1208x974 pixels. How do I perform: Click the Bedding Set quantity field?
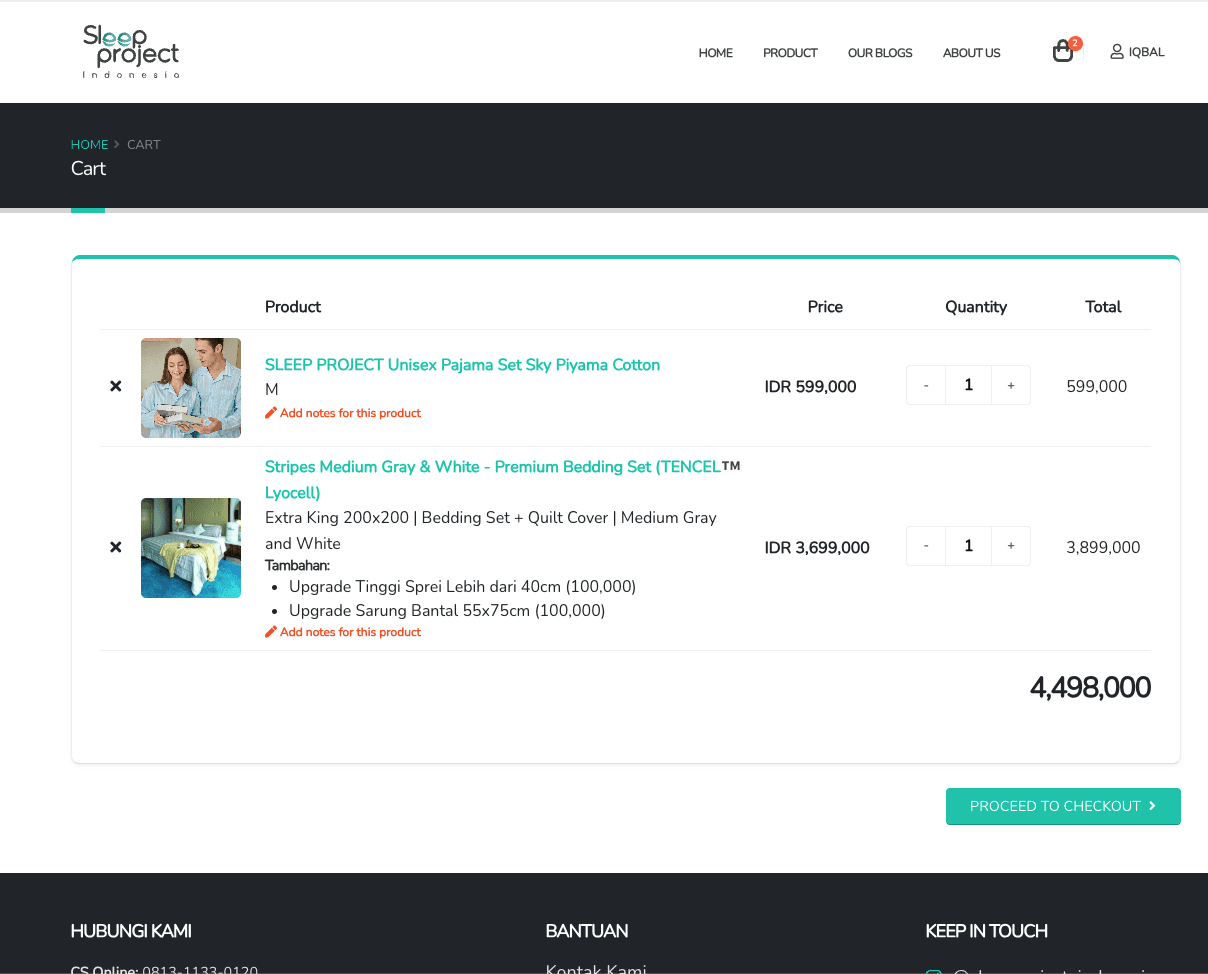point(968,546)
